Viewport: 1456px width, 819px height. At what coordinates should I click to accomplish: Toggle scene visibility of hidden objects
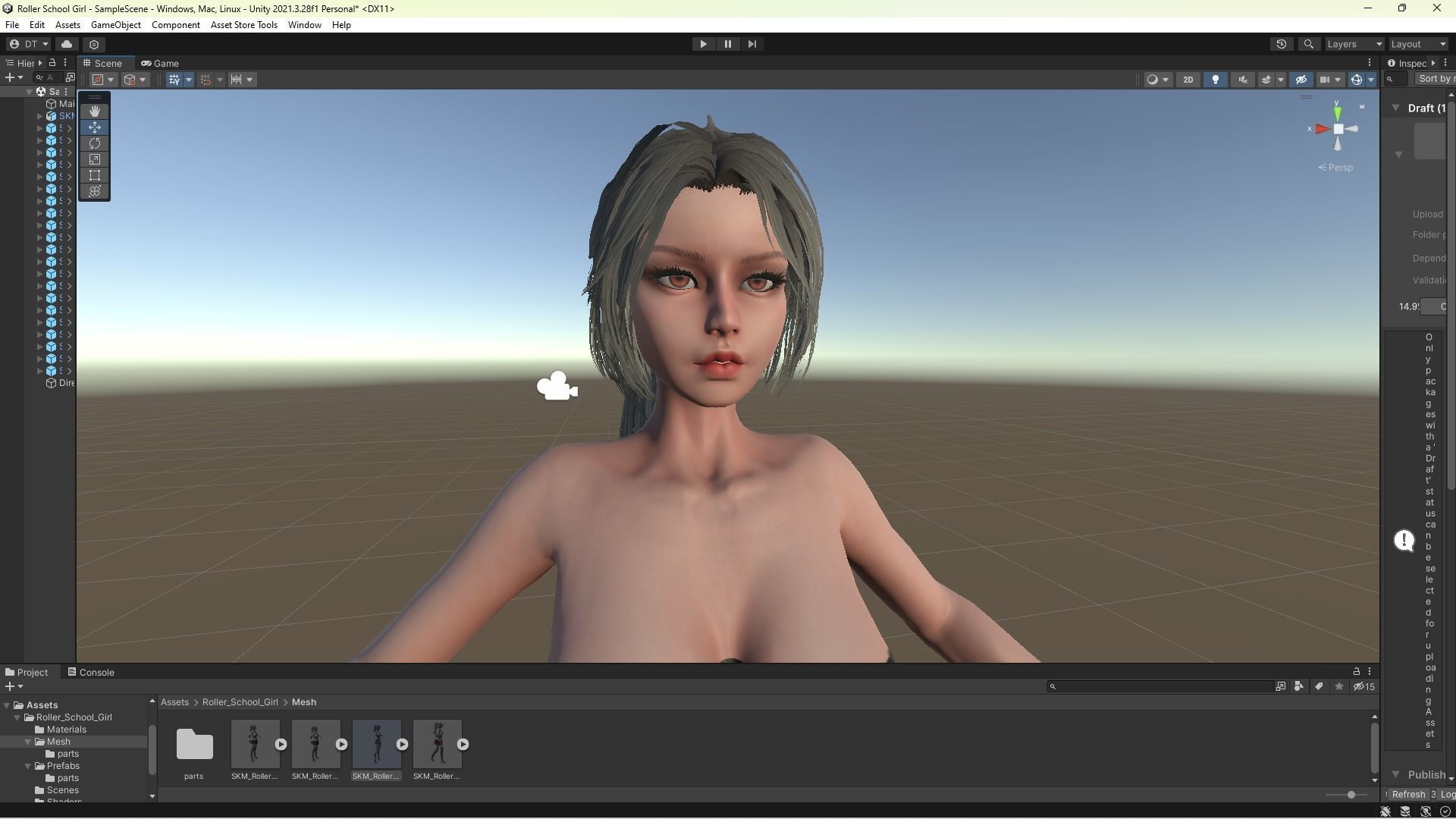tap(1301, 80)
